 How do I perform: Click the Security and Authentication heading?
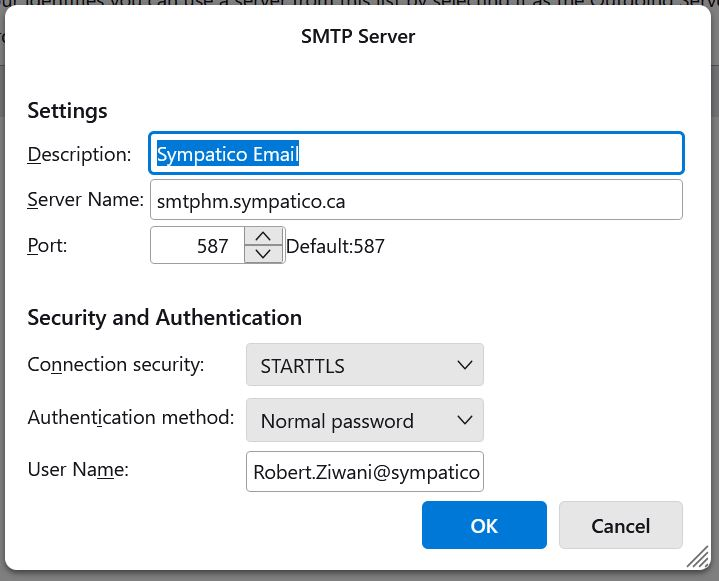(164, 318)
